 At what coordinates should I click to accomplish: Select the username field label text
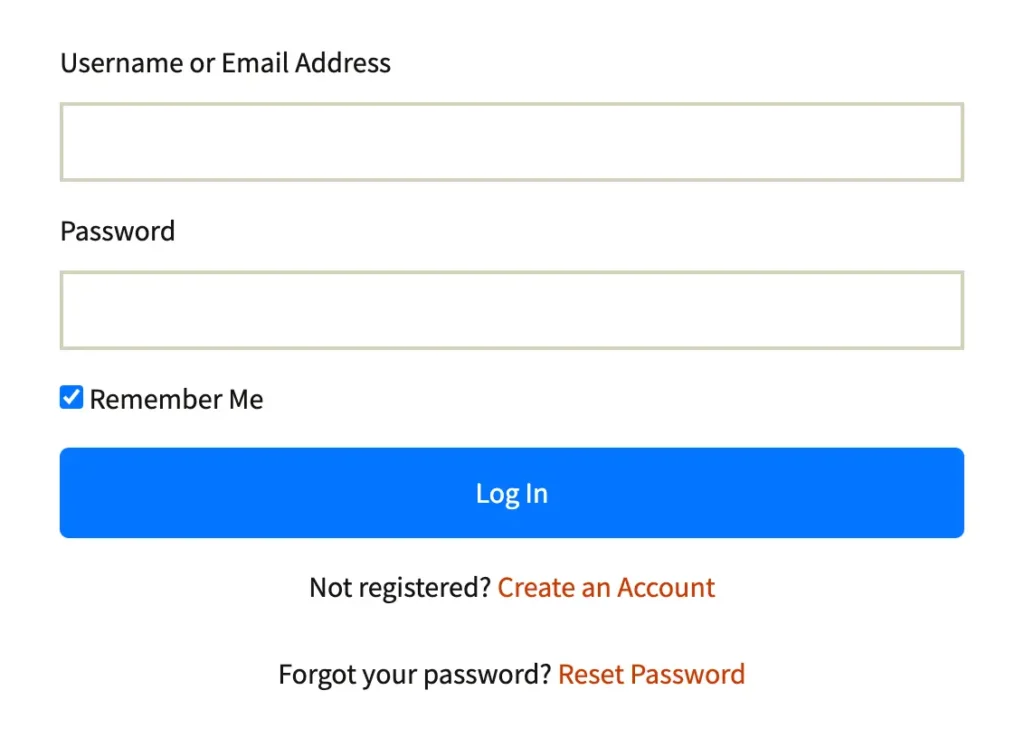(225, 63)
